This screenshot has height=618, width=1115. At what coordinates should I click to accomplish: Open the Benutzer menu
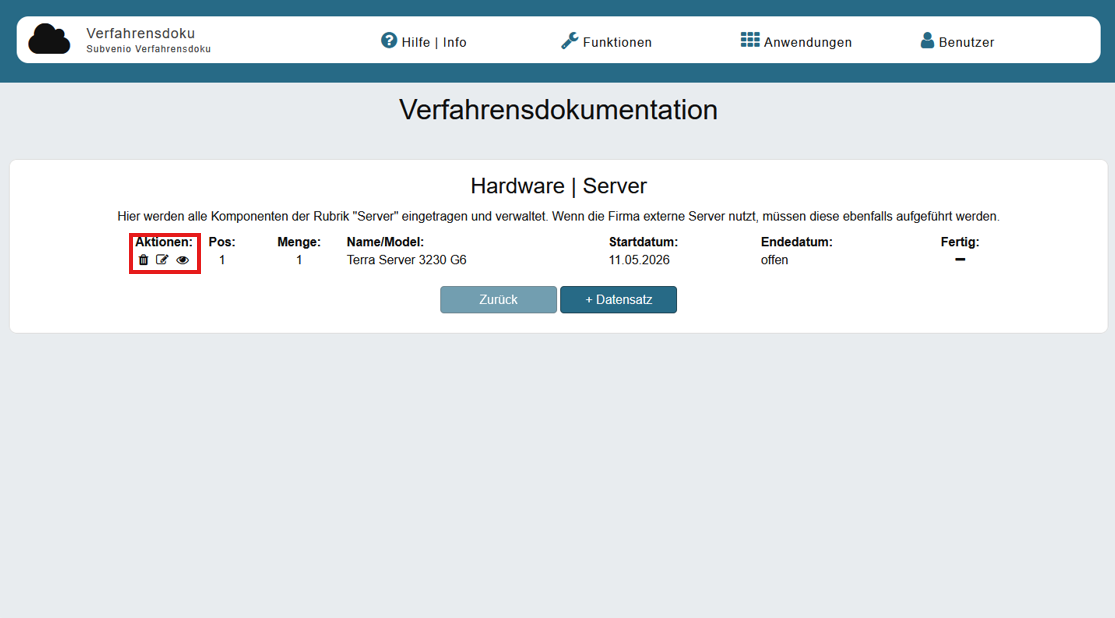click(x=957, y=41)
